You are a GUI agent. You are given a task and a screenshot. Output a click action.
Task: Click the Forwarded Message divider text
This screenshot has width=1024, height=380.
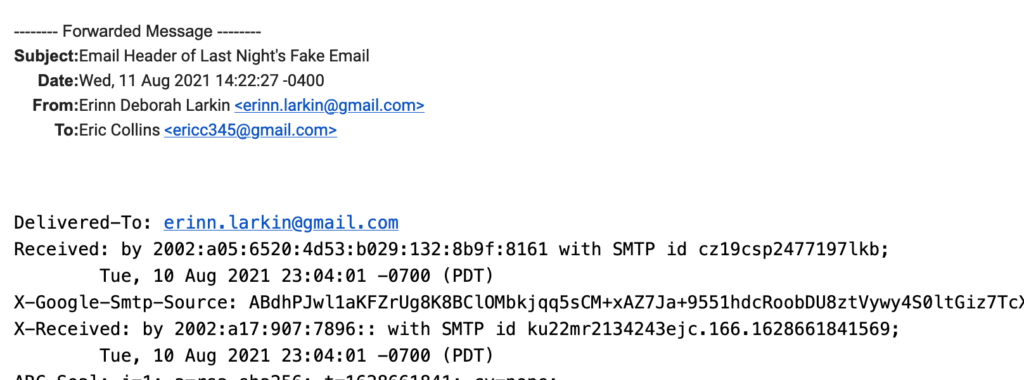138,31
